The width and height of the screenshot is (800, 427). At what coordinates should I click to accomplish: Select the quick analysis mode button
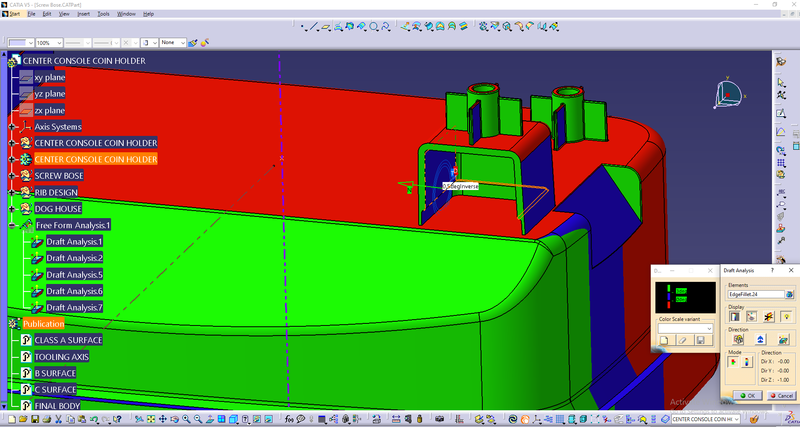tap(735, 363)
